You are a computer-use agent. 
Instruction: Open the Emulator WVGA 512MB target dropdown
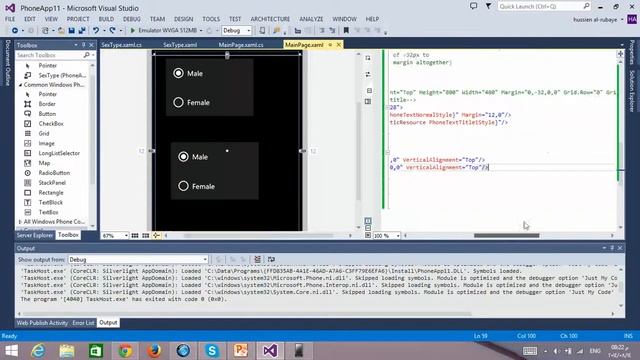201,31
